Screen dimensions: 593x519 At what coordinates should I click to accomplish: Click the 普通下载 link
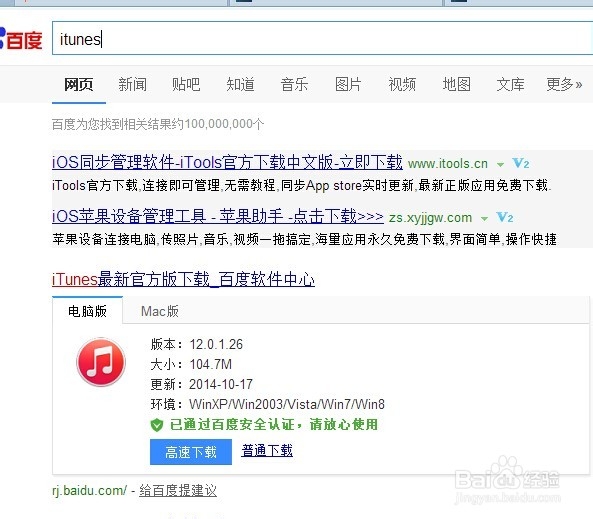(267, 451)
